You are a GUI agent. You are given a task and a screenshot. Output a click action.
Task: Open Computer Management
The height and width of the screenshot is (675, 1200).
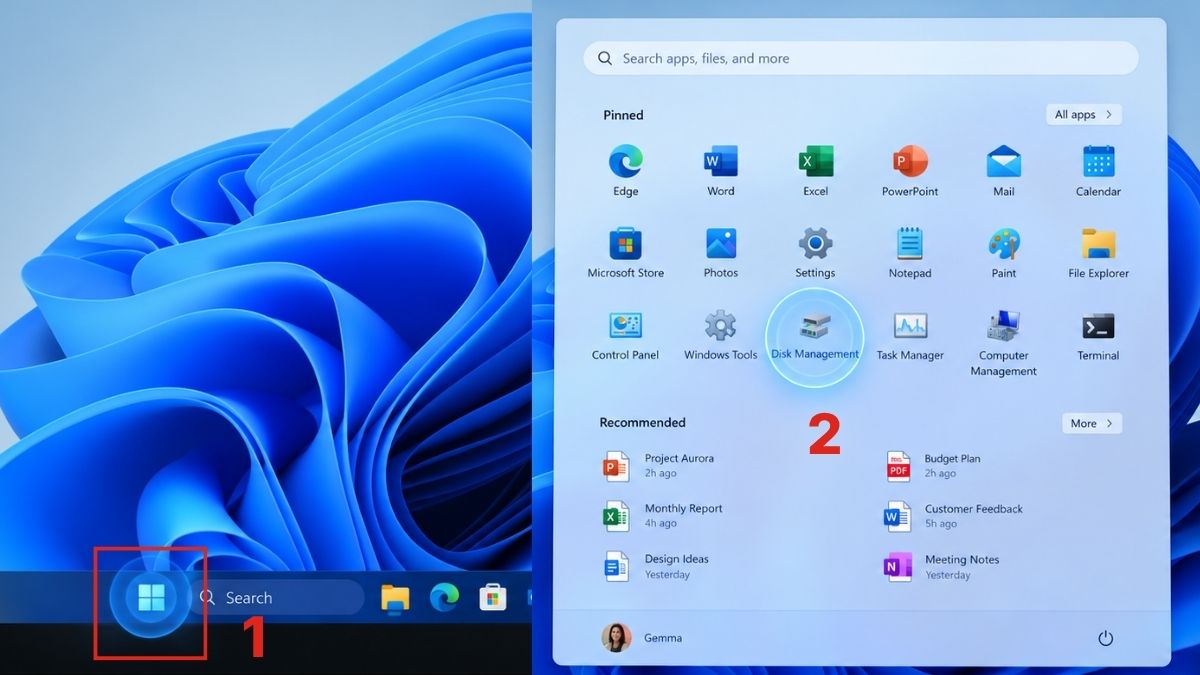[1004, 342]
